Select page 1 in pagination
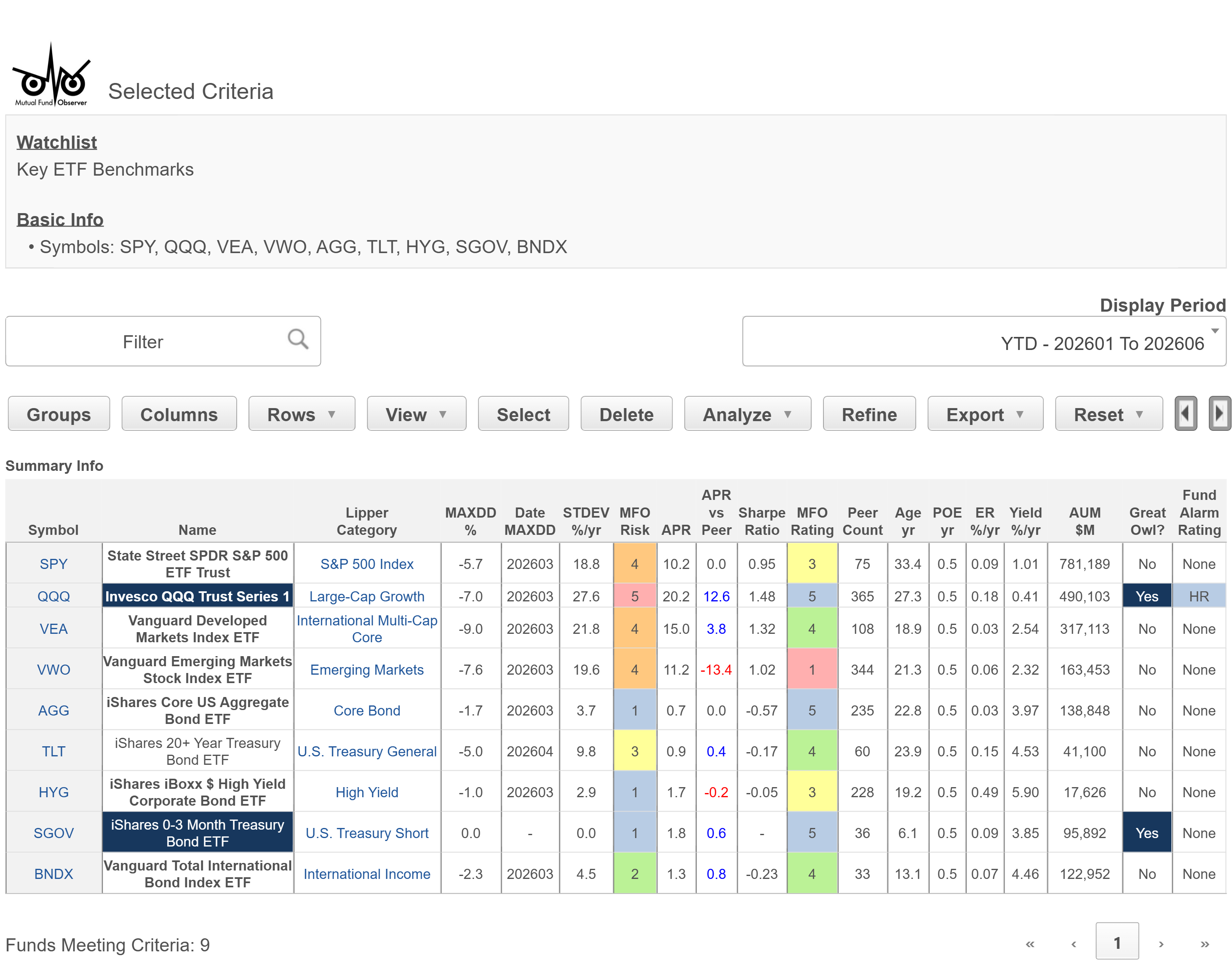Screen dimensions: 1232x980 tap(1117, 941)
